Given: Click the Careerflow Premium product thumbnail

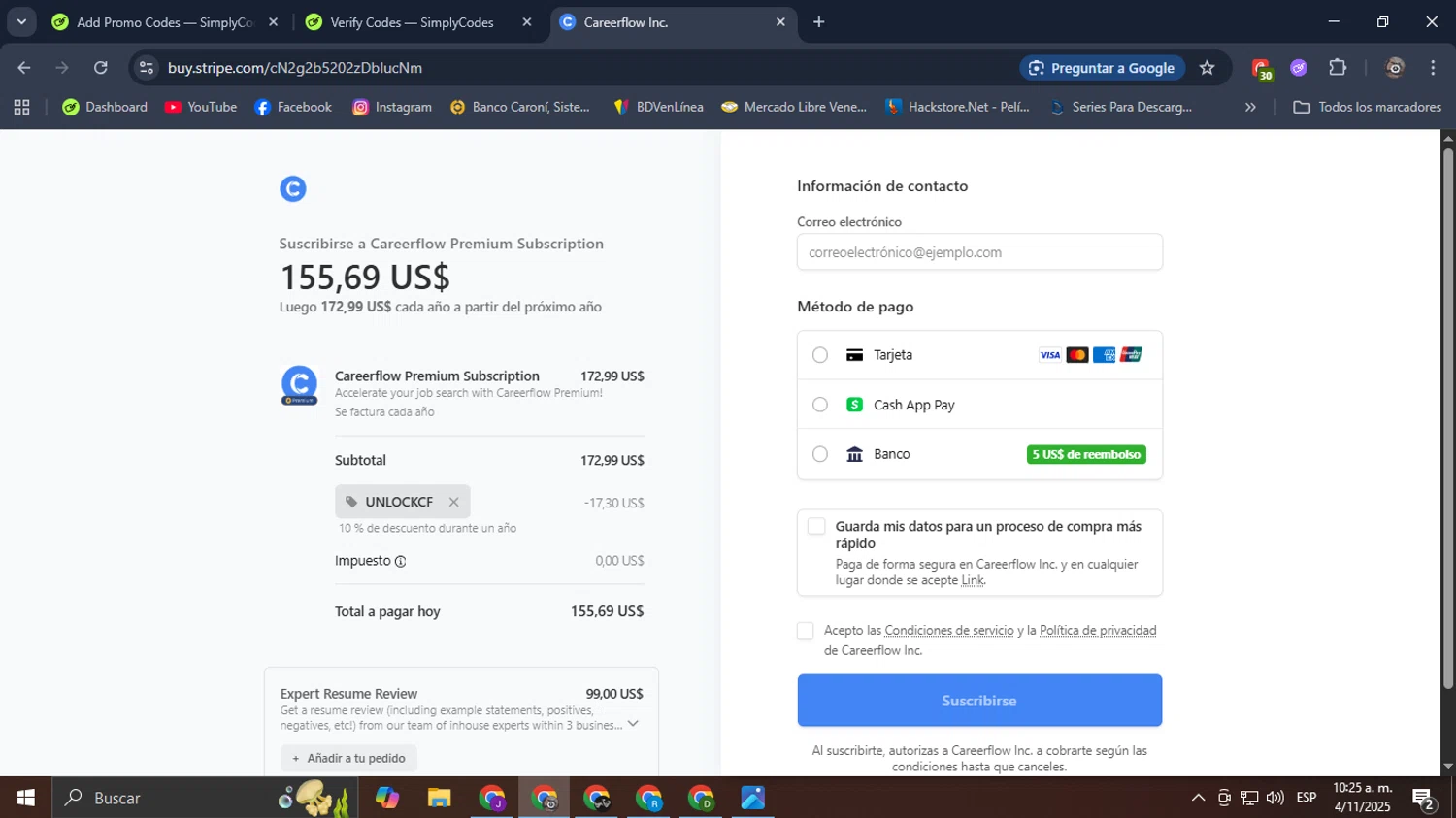Looking at the screenshot, I should point(299,385).
